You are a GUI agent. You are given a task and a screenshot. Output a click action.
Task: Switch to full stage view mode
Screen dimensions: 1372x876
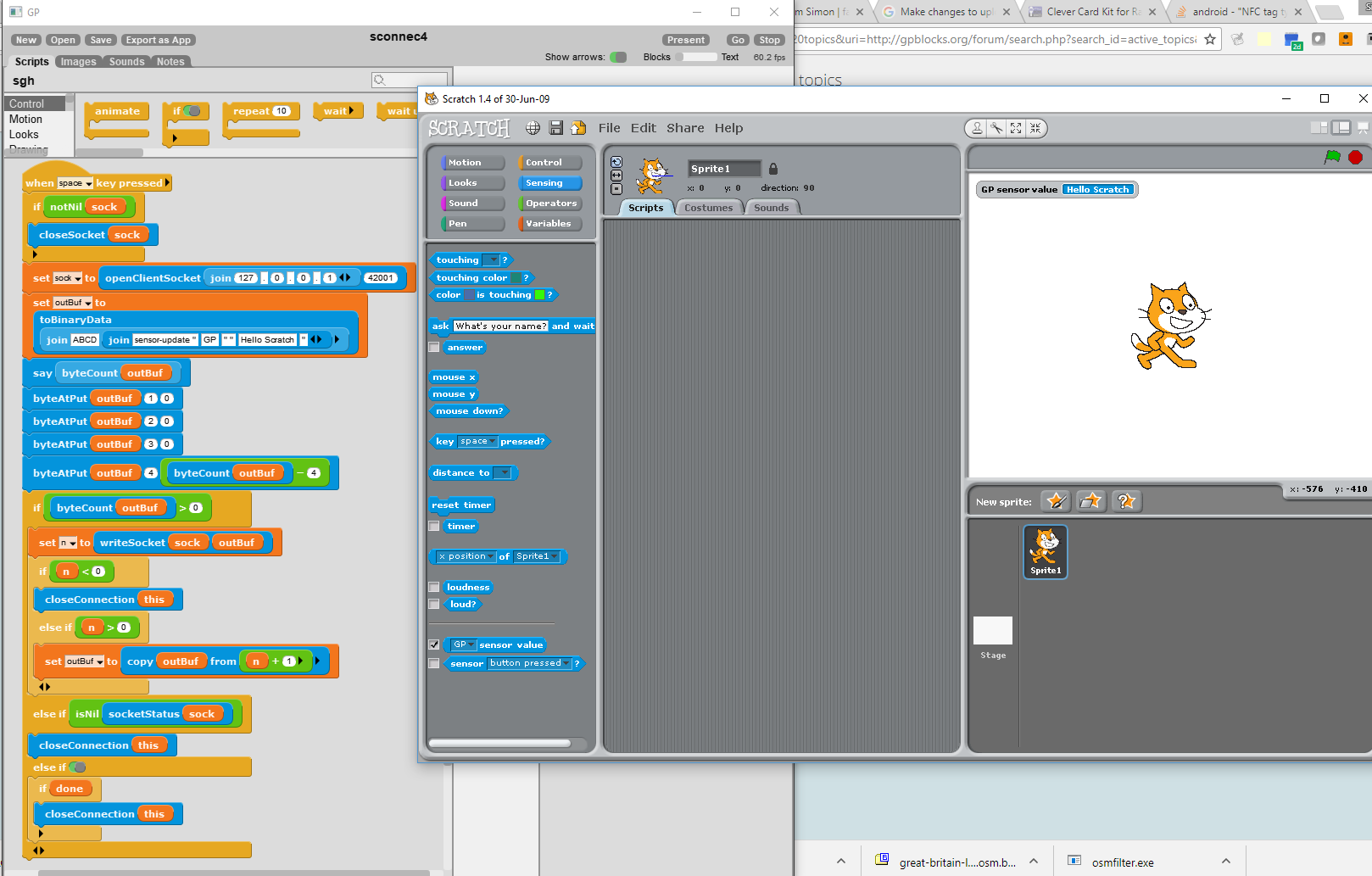(1341, 128)
